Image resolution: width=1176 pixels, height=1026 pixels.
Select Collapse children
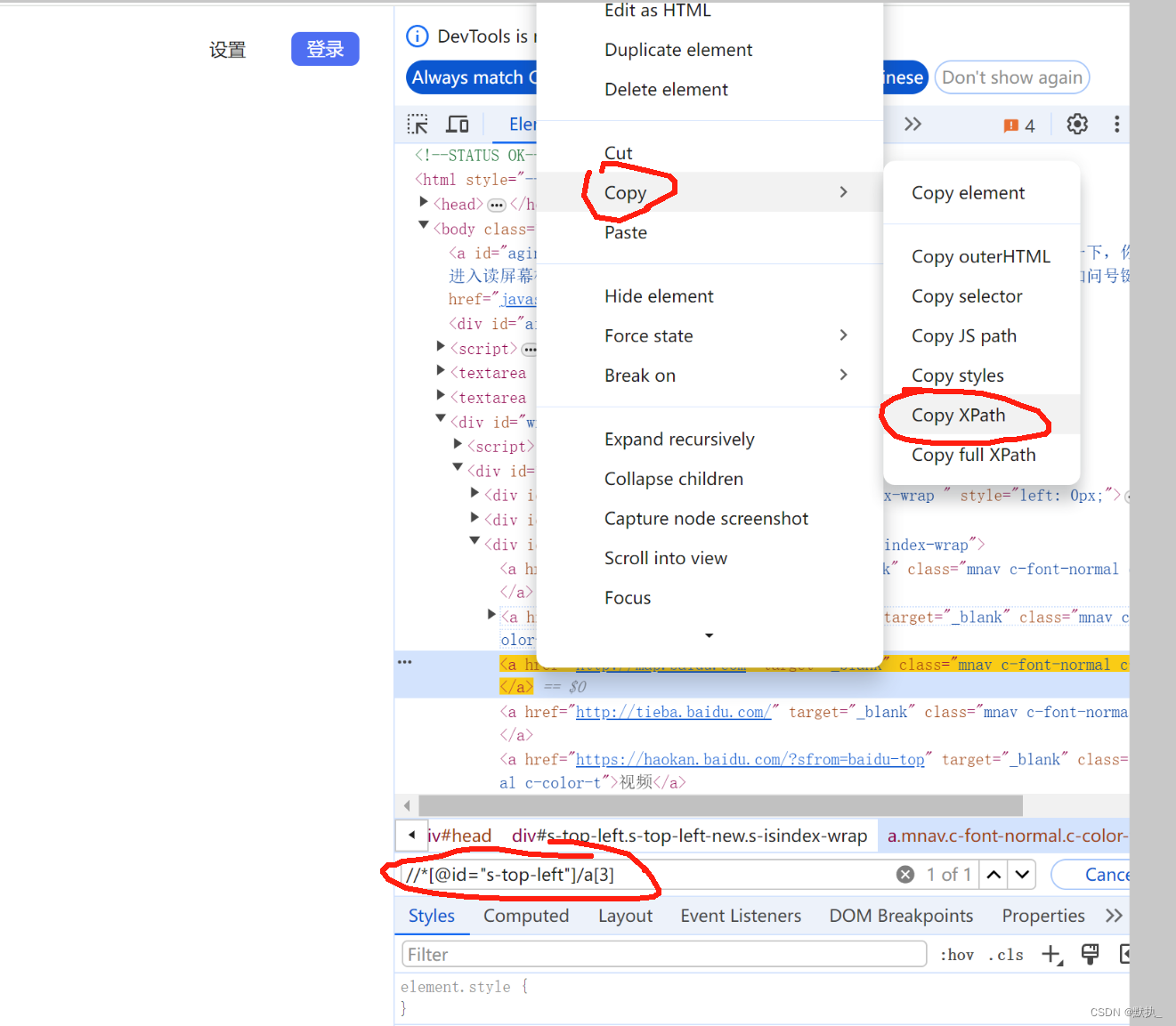tap(710, 479)
